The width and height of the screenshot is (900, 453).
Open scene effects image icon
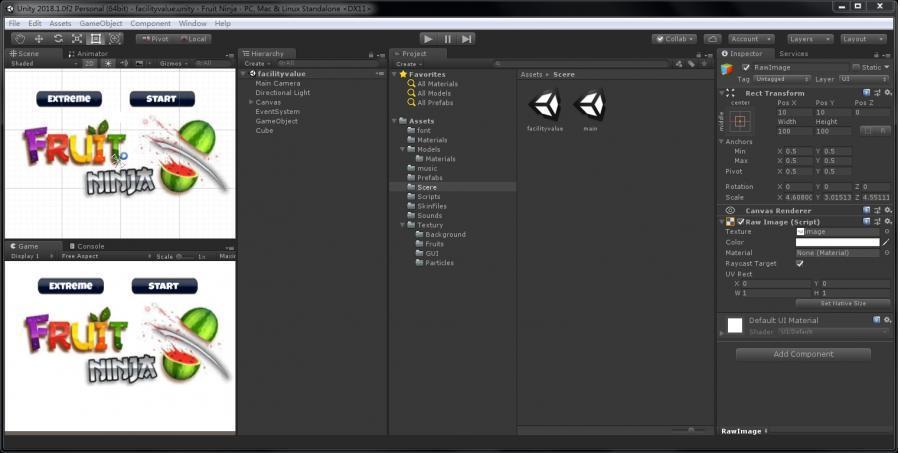click(139, 63)
